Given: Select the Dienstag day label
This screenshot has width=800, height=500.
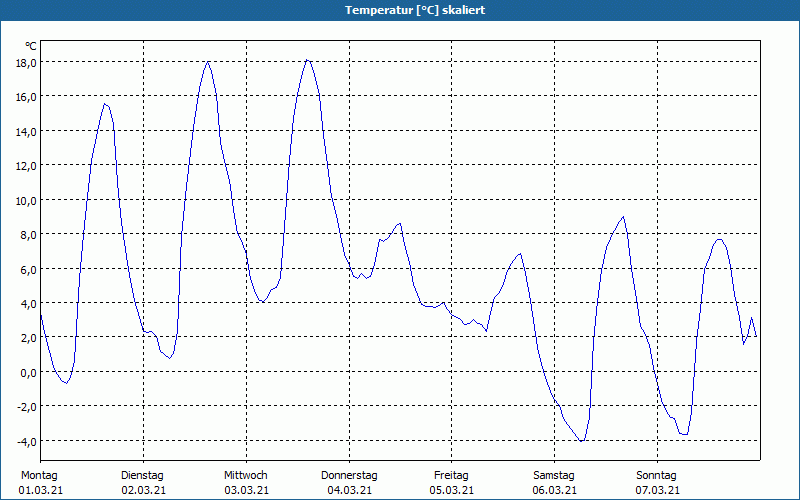Looking at the screenshot, I should 142,475.
